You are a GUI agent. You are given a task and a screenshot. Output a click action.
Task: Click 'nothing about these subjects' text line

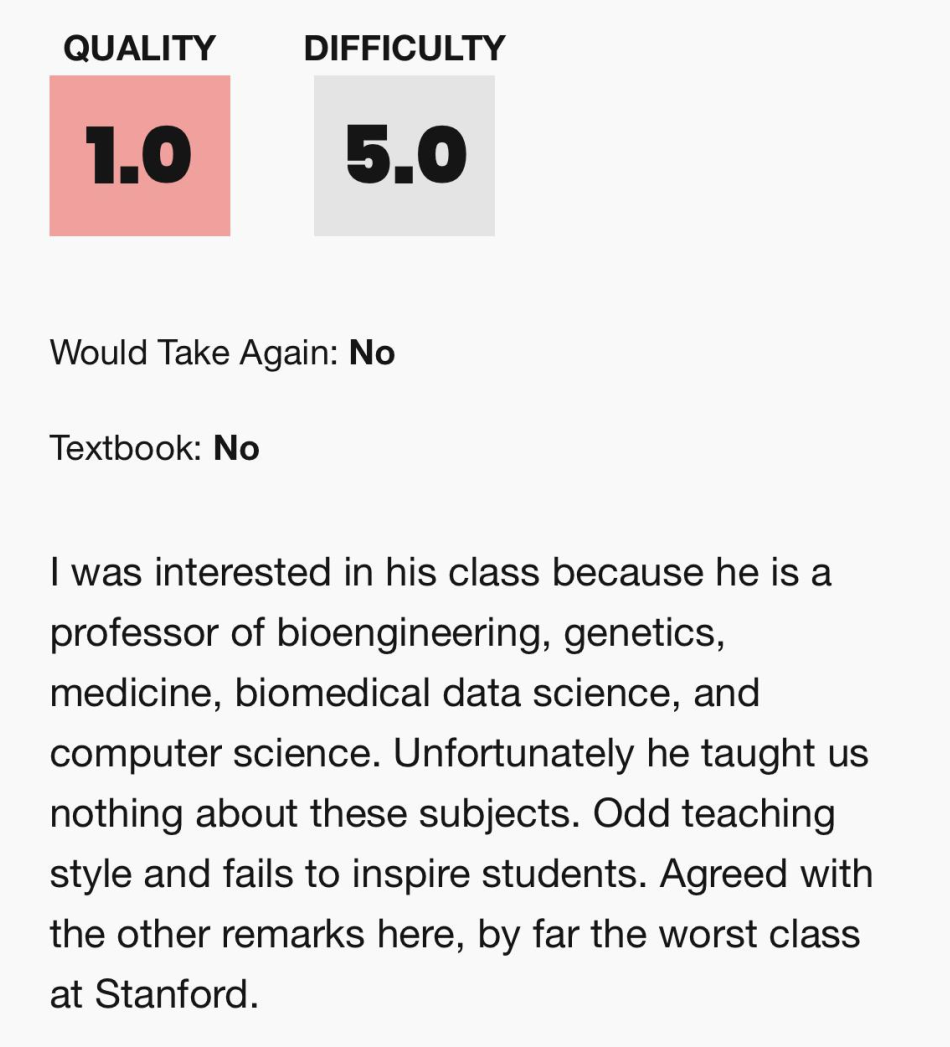point(315,814)
